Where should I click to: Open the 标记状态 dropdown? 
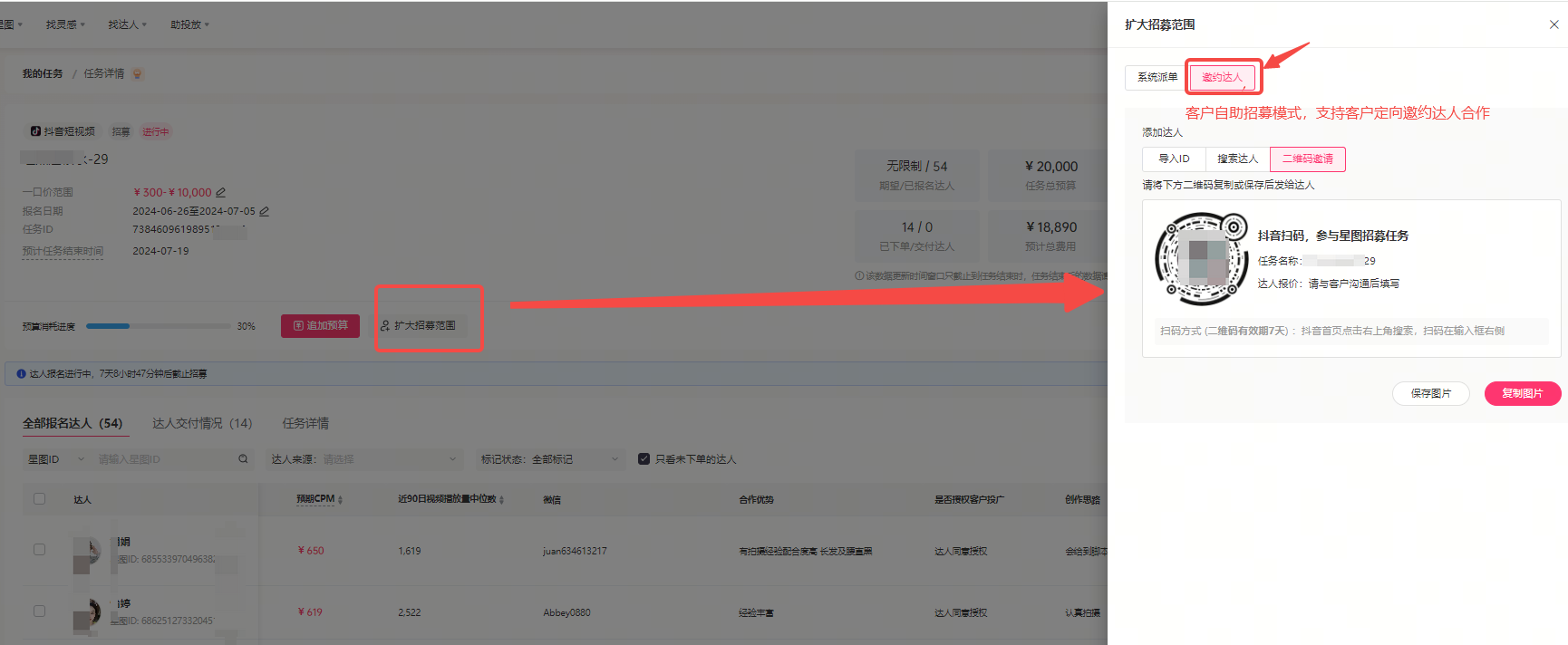pyautogui.click(x=551, y=459)
